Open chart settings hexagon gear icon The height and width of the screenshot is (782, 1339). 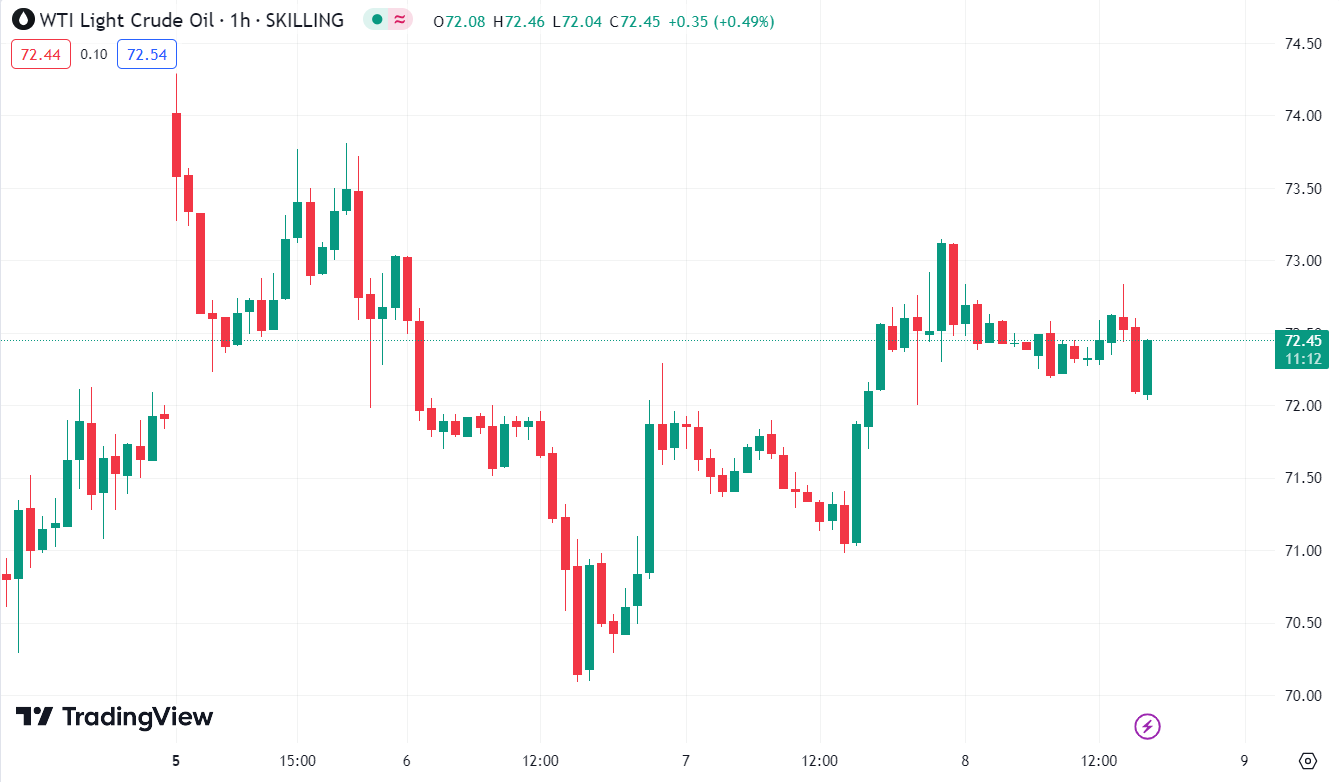pyautogui.click(x=1306, y=761)
